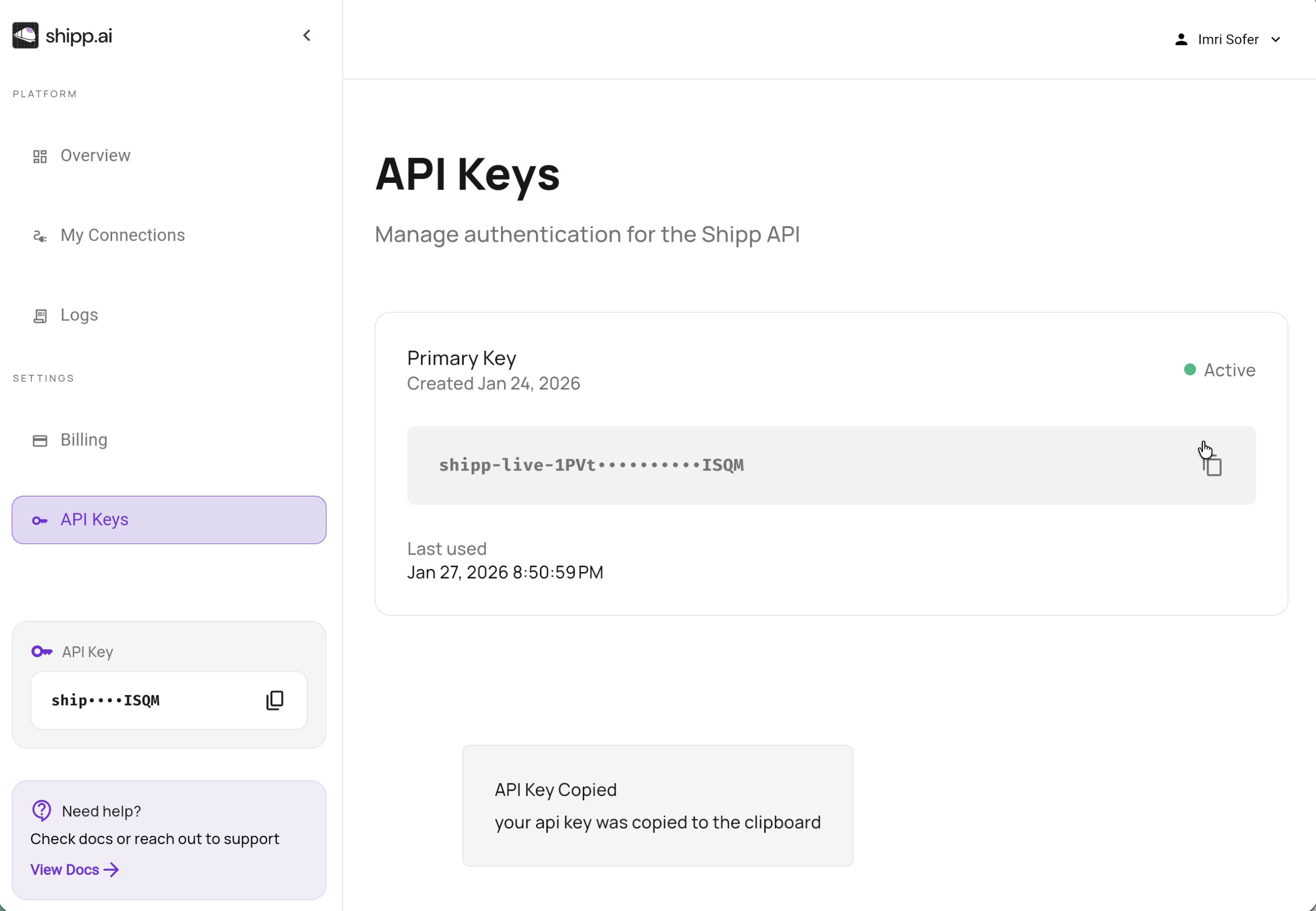This screenshot has height=911, width=1316.
Task: Click the green status dot next to Active
Action: point(1190,370)
